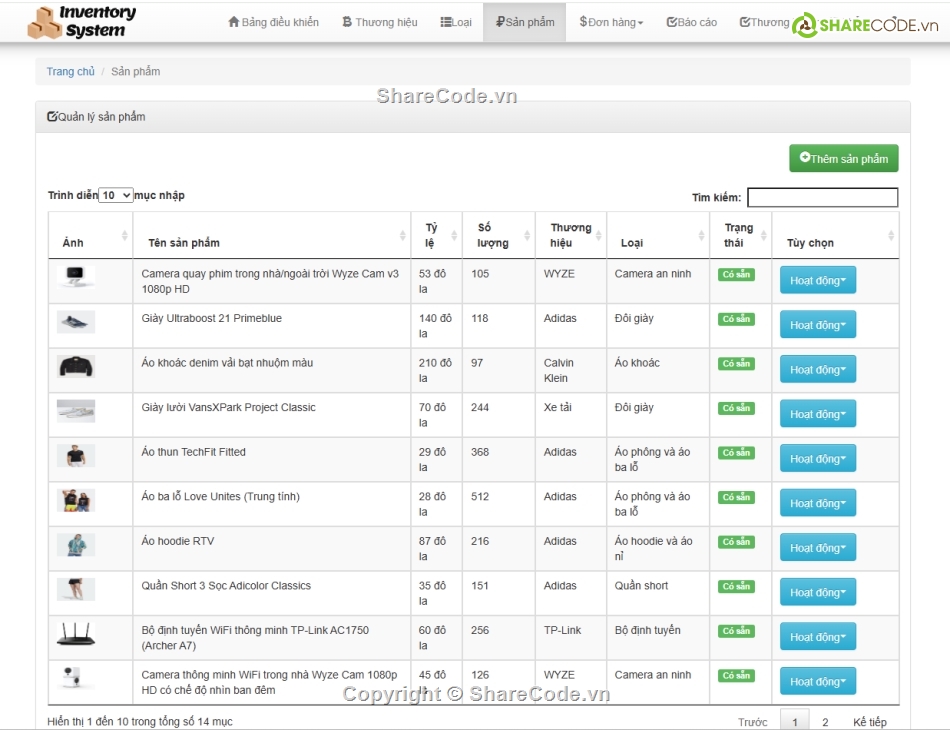Follow the Trang chủ breadcrumb link
950x730 pixels.
pyautogui.click(x=71, y=71)
